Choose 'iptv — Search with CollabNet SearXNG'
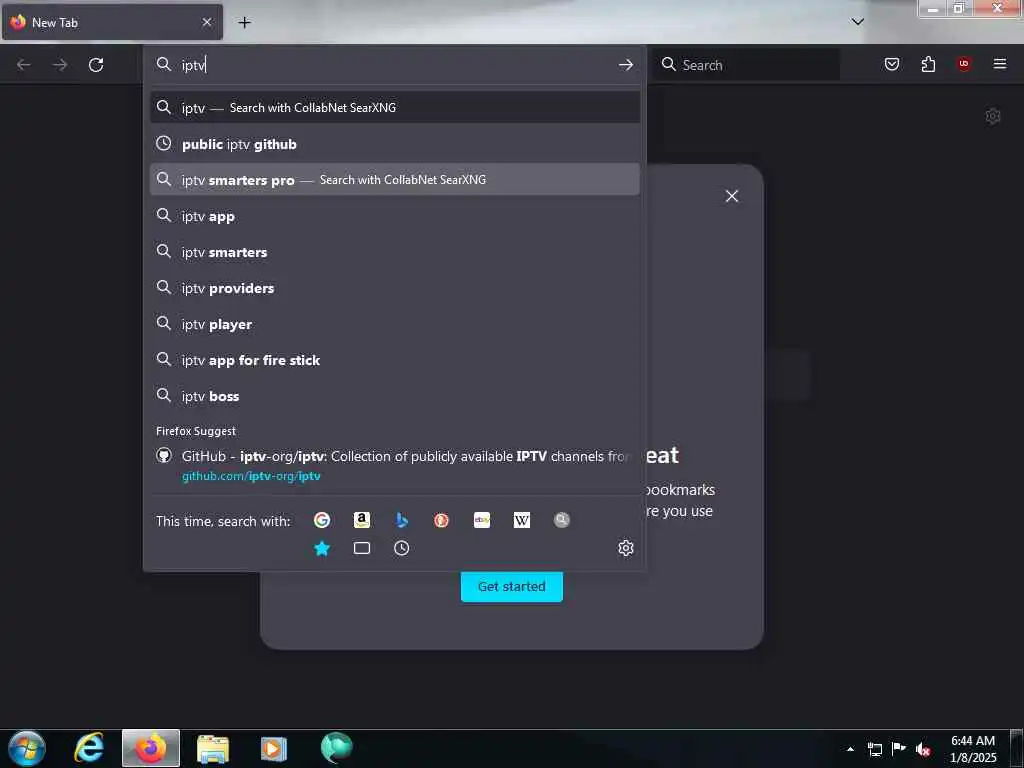This screenshot has width=1024, height=768. (x=394, y=107)
